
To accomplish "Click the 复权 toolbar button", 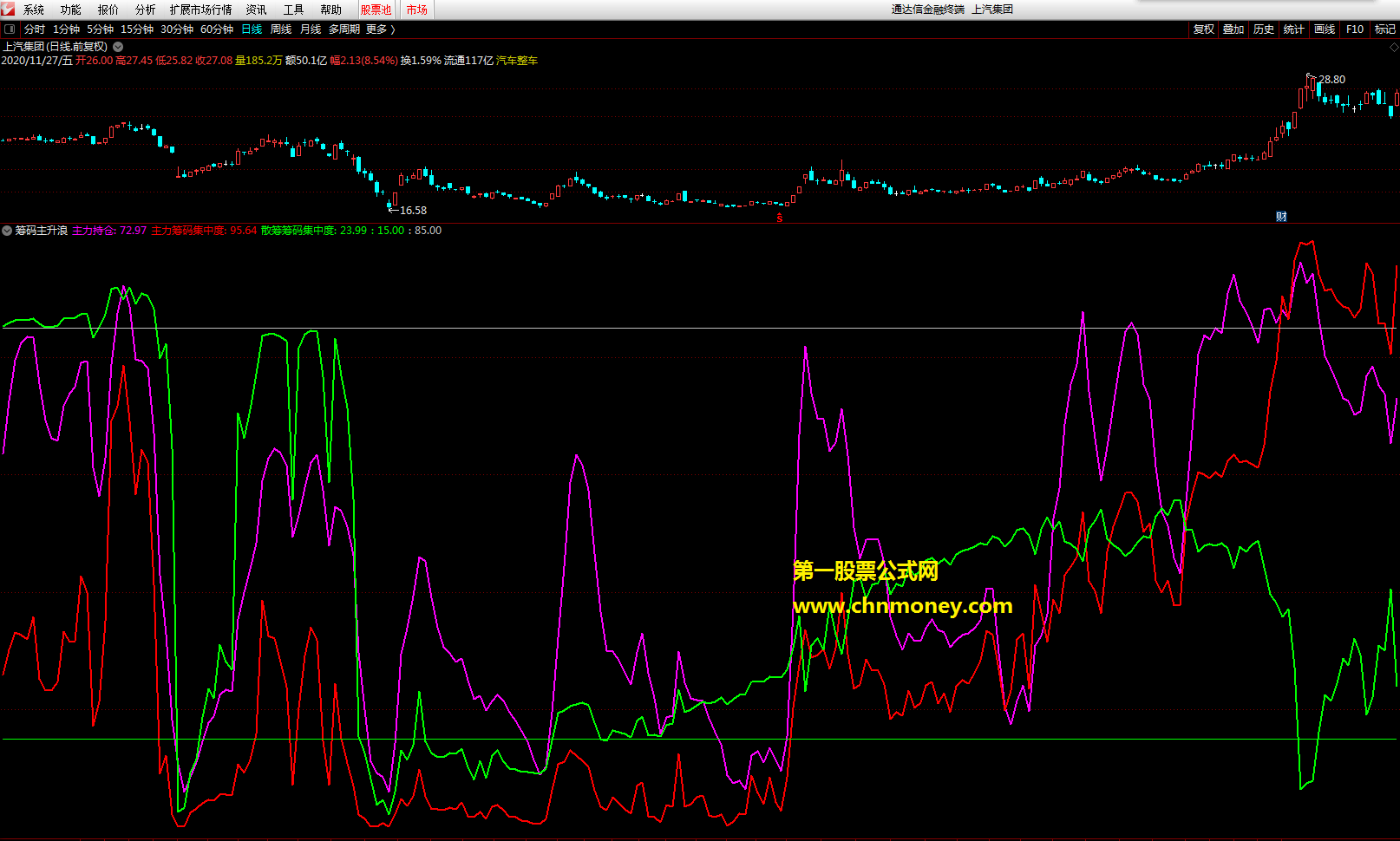I will point(1204,29).
